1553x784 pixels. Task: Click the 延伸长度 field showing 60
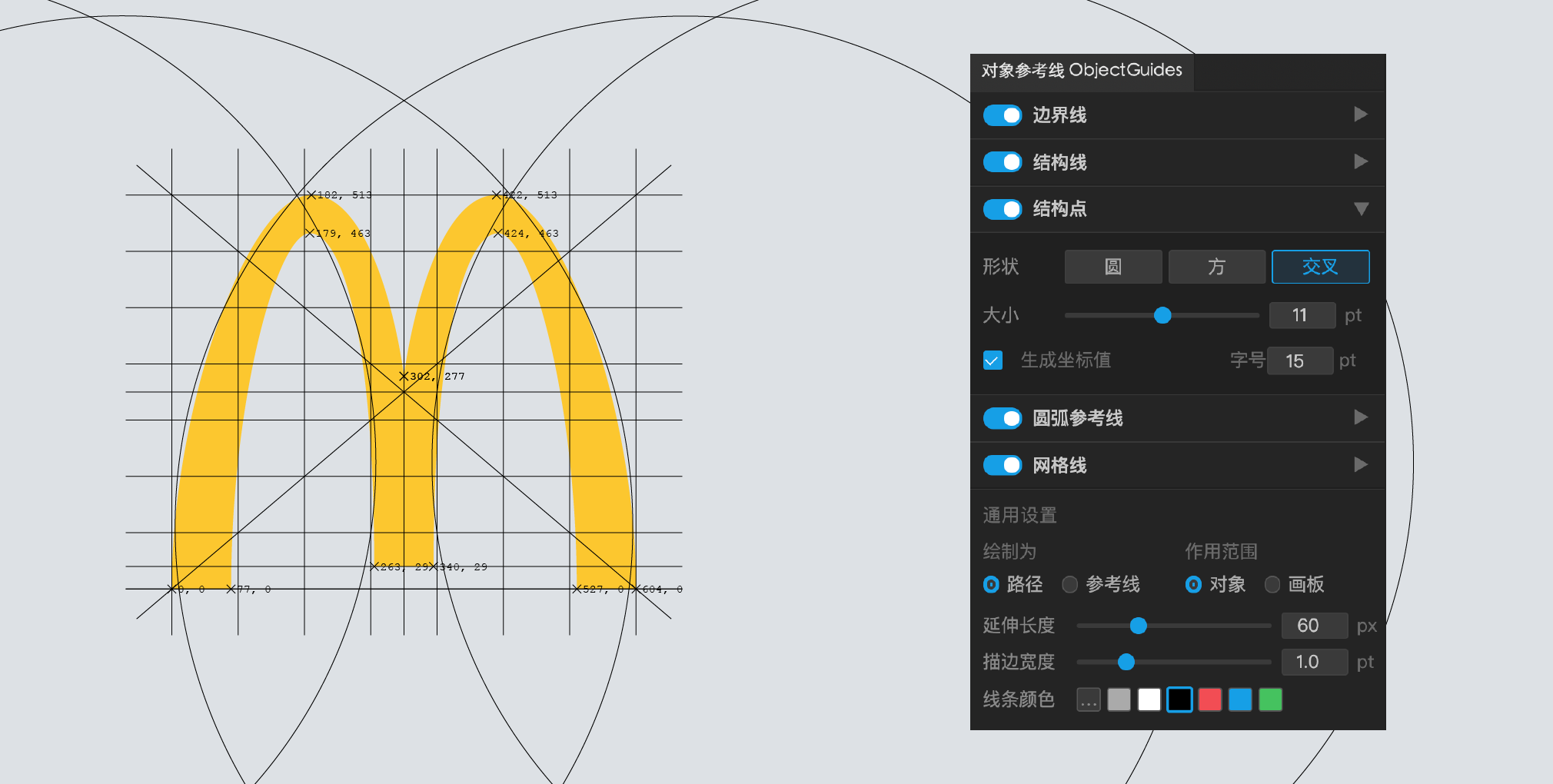(1315, 626)
